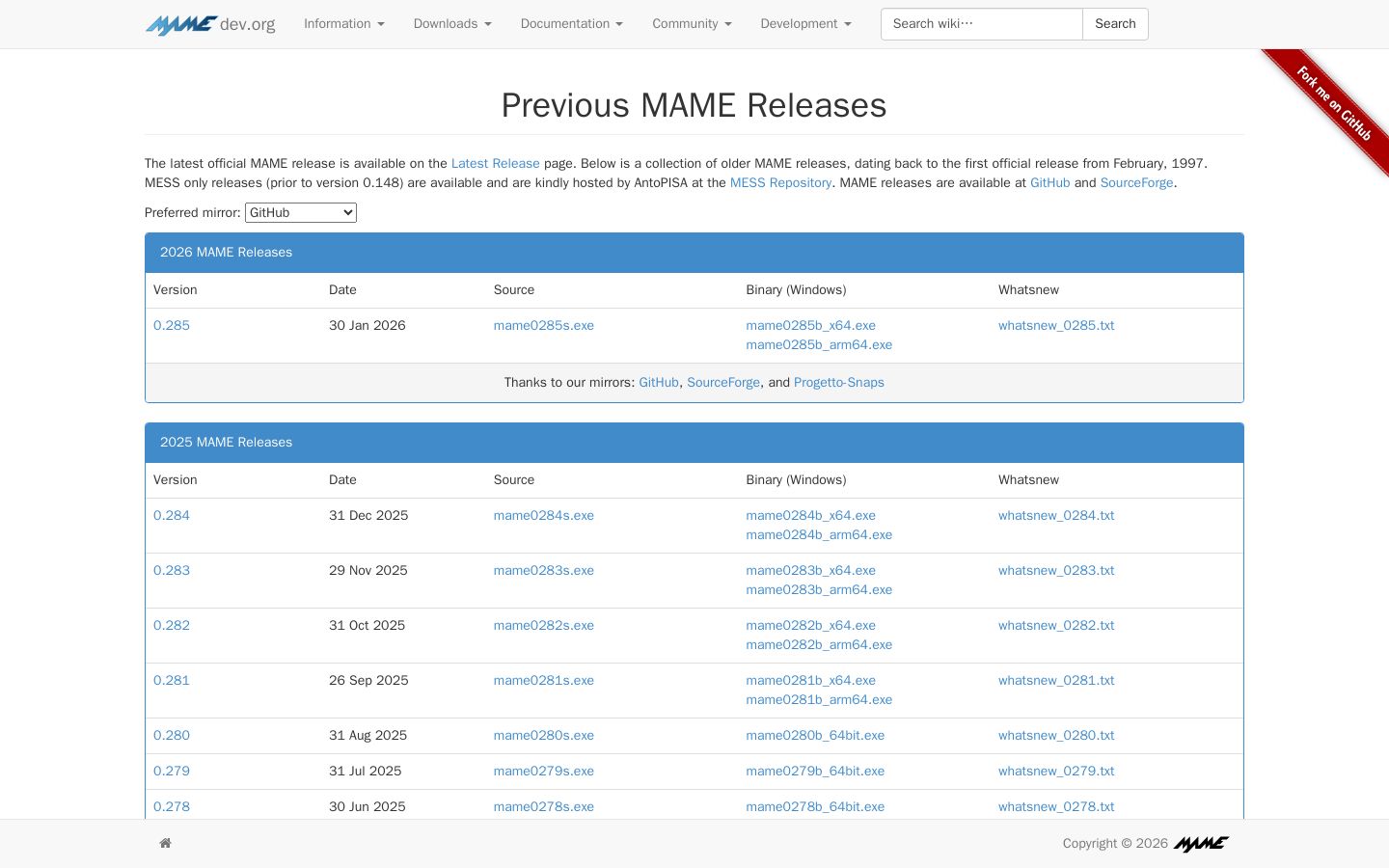Focus the Search wiki input field
The image size is (1389, 868).
(x=982, y=24)
